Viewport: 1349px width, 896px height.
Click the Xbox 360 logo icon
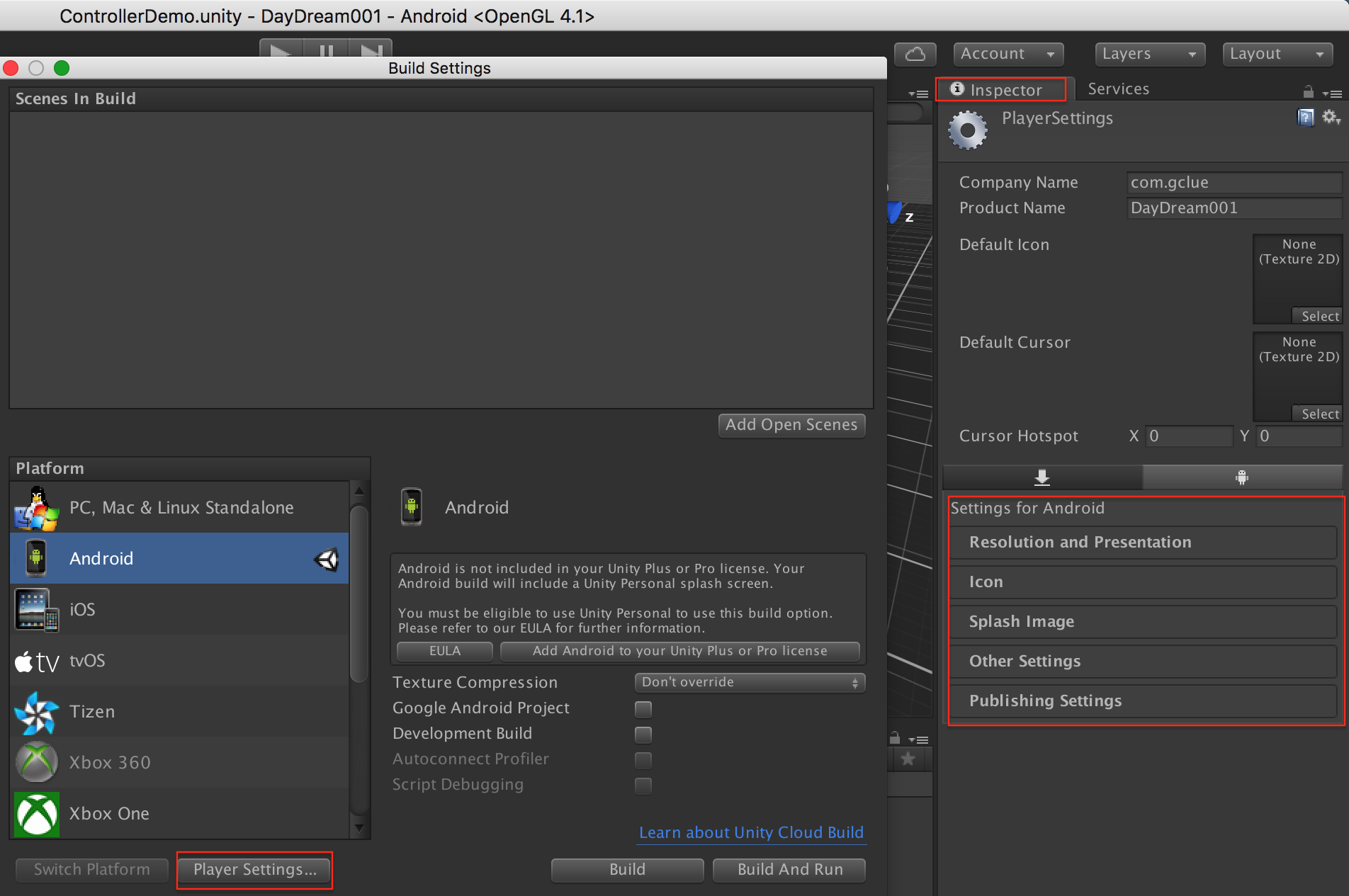tap(36, 762)
